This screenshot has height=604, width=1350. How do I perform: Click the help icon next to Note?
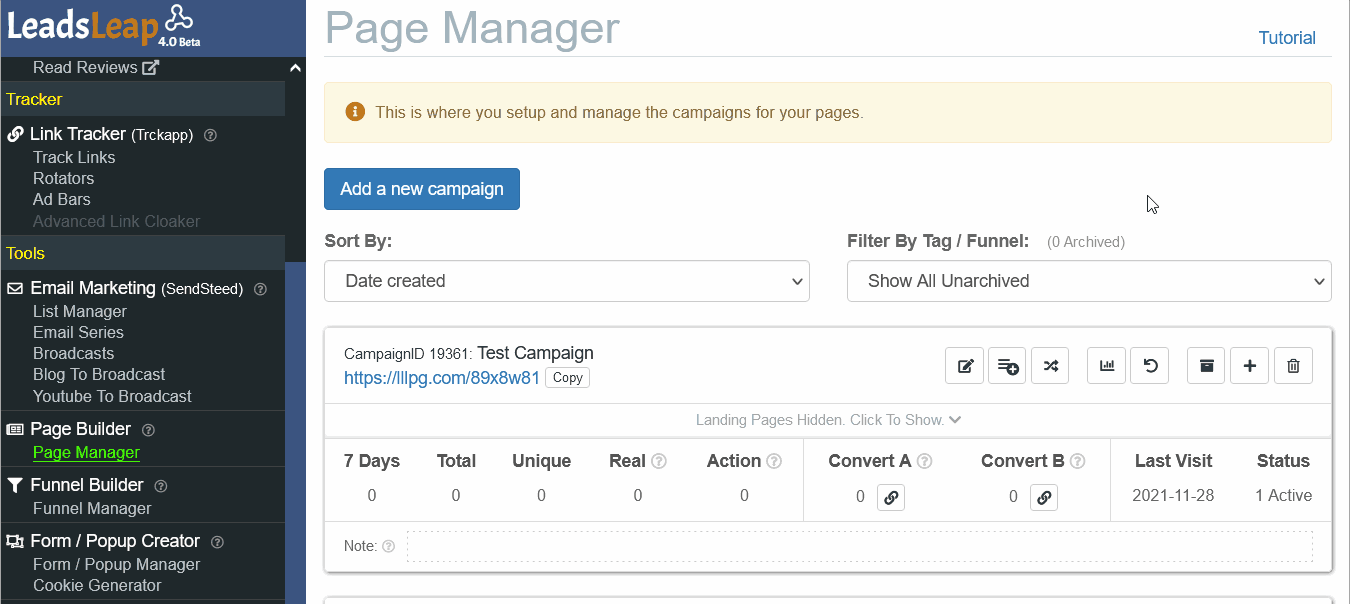pyautogui.click(x=388, y=547)
